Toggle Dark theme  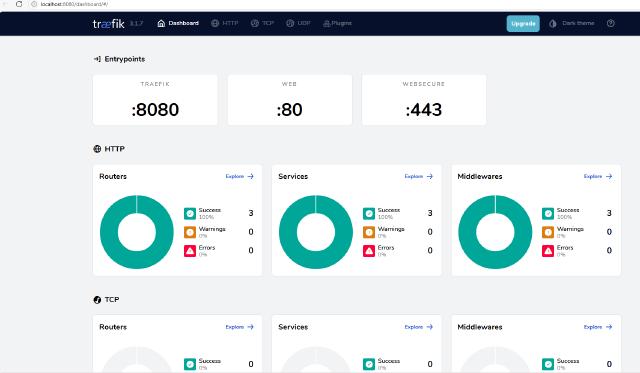tap(571, 23)
